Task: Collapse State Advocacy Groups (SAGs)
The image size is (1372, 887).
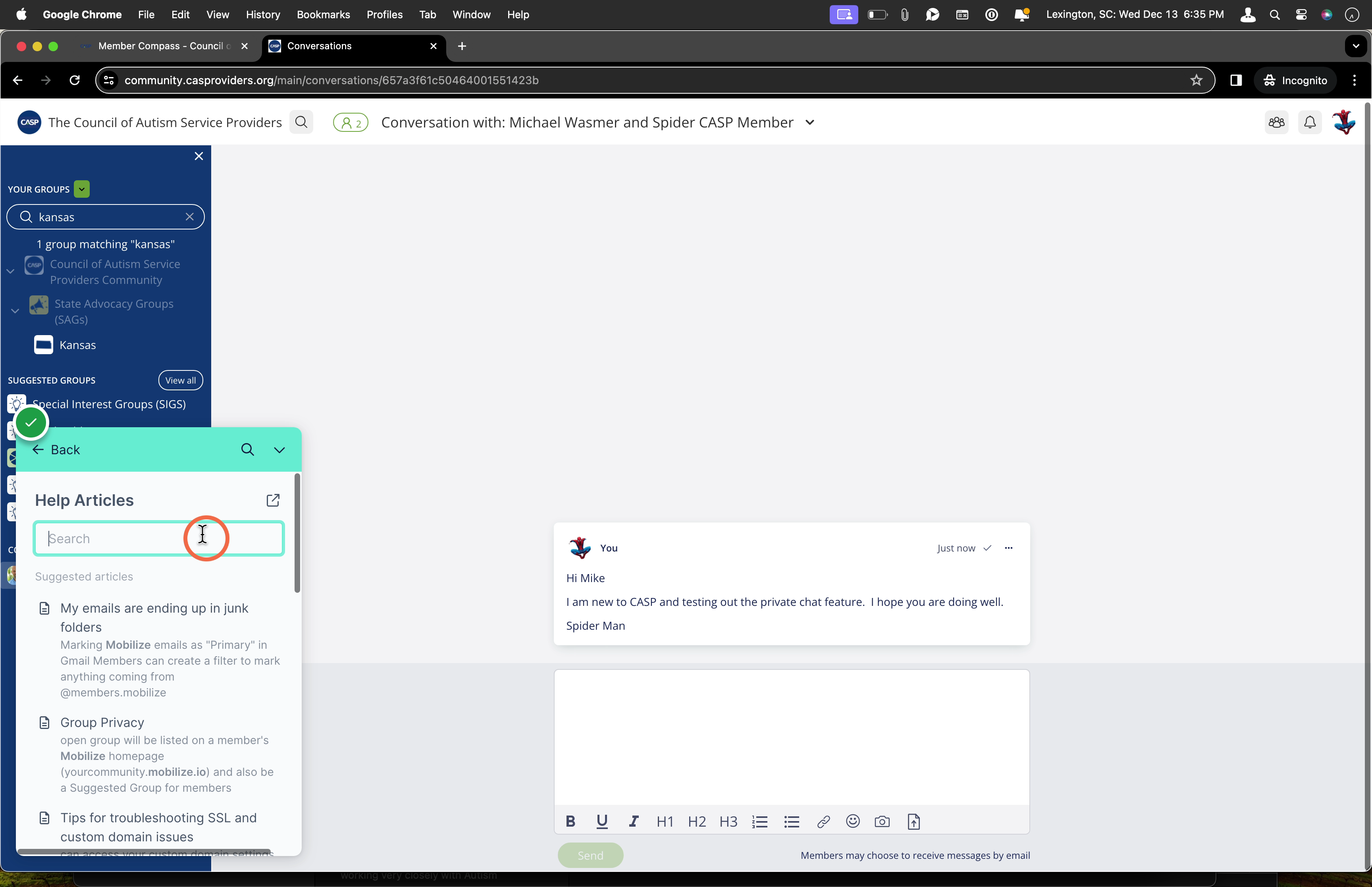Action: tap(15, 311)
